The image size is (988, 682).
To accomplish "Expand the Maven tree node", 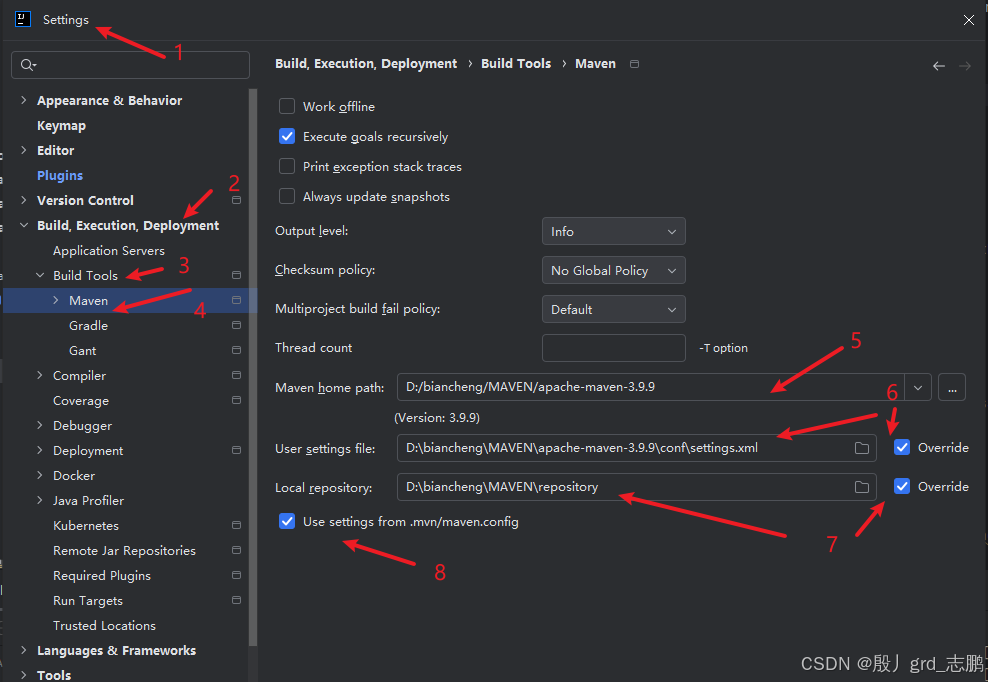I will coord(55,300).
